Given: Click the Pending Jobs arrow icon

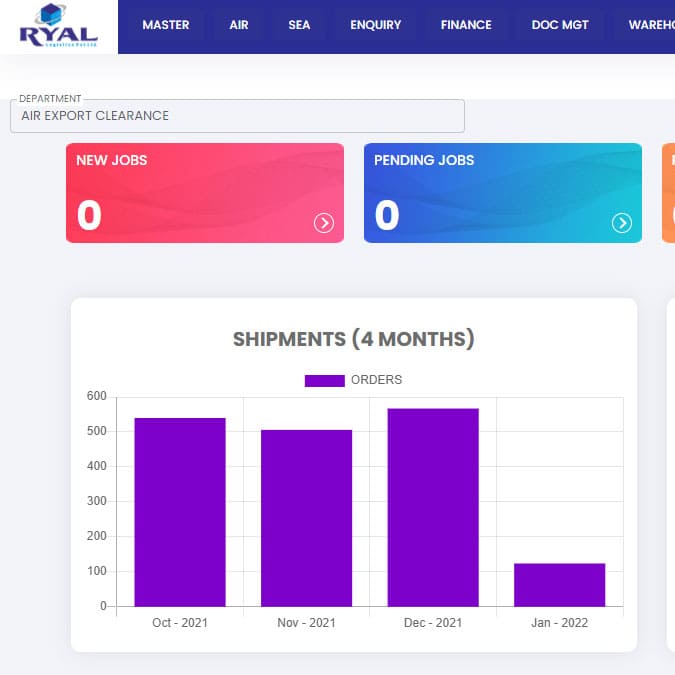Looking at the screenshot, I should [x=622, y=223].
